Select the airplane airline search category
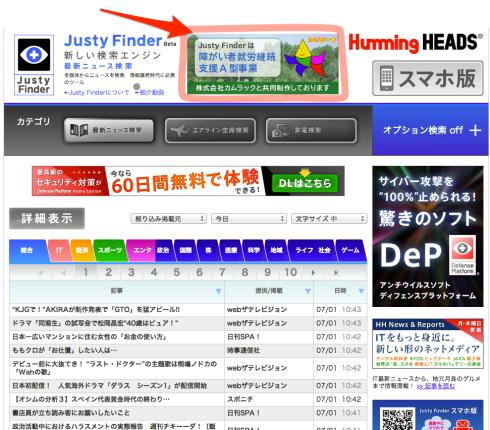The height and width of the screenshot is (430, 490). click(x=210, y=130)
